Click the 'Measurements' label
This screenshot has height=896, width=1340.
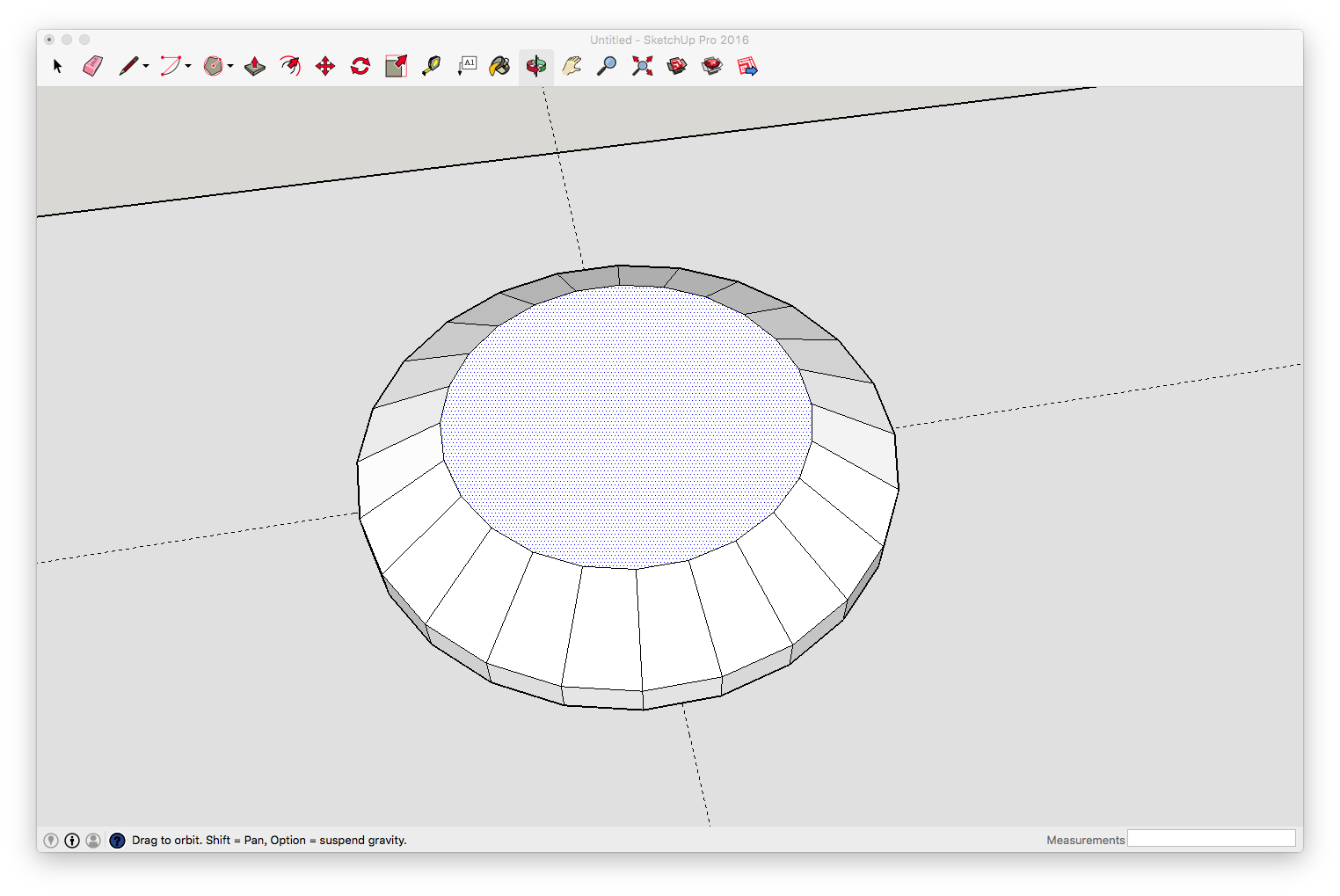tap(1086, 841)
